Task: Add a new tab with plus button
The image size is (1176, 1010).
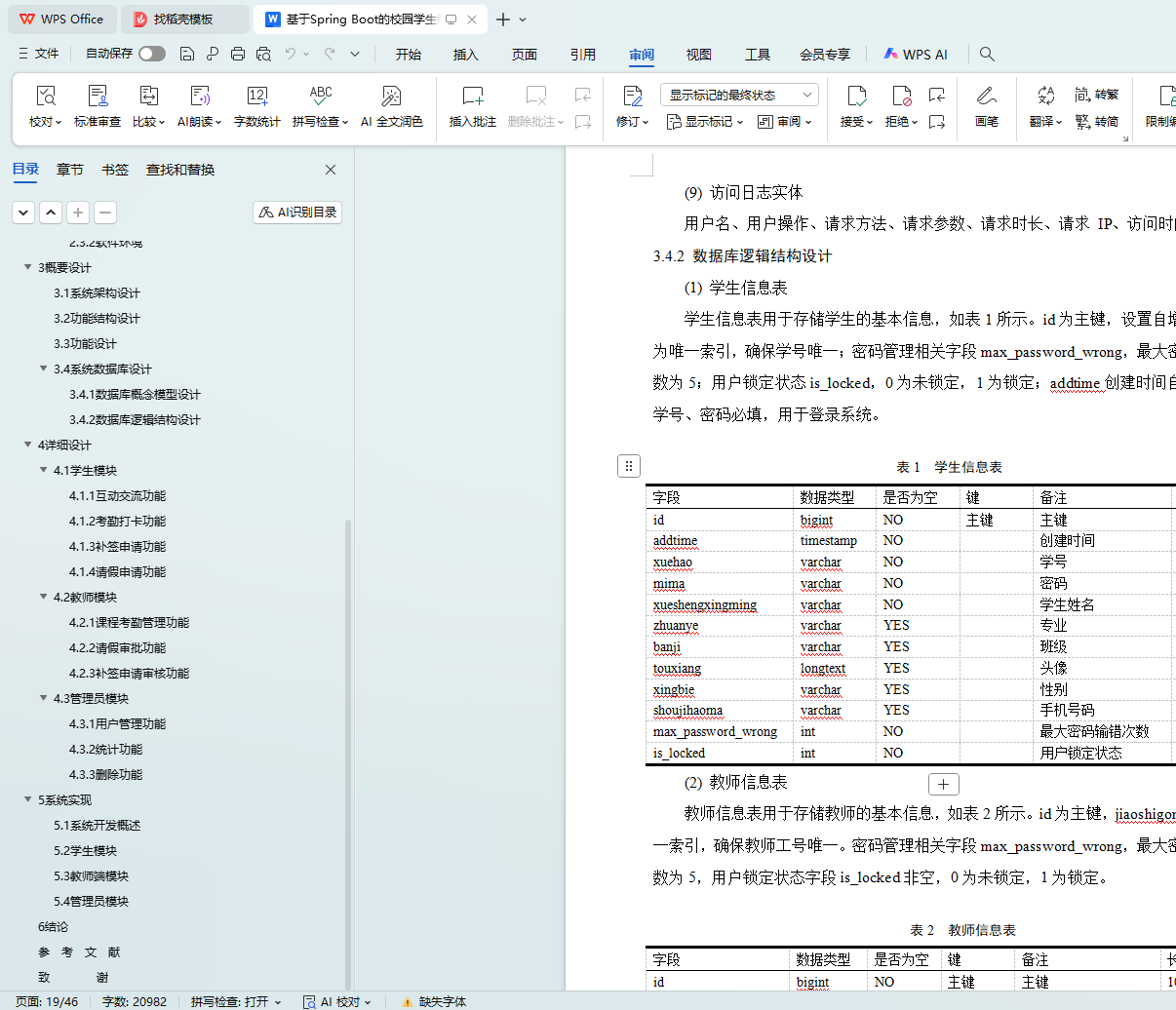Action: point(503,19)
